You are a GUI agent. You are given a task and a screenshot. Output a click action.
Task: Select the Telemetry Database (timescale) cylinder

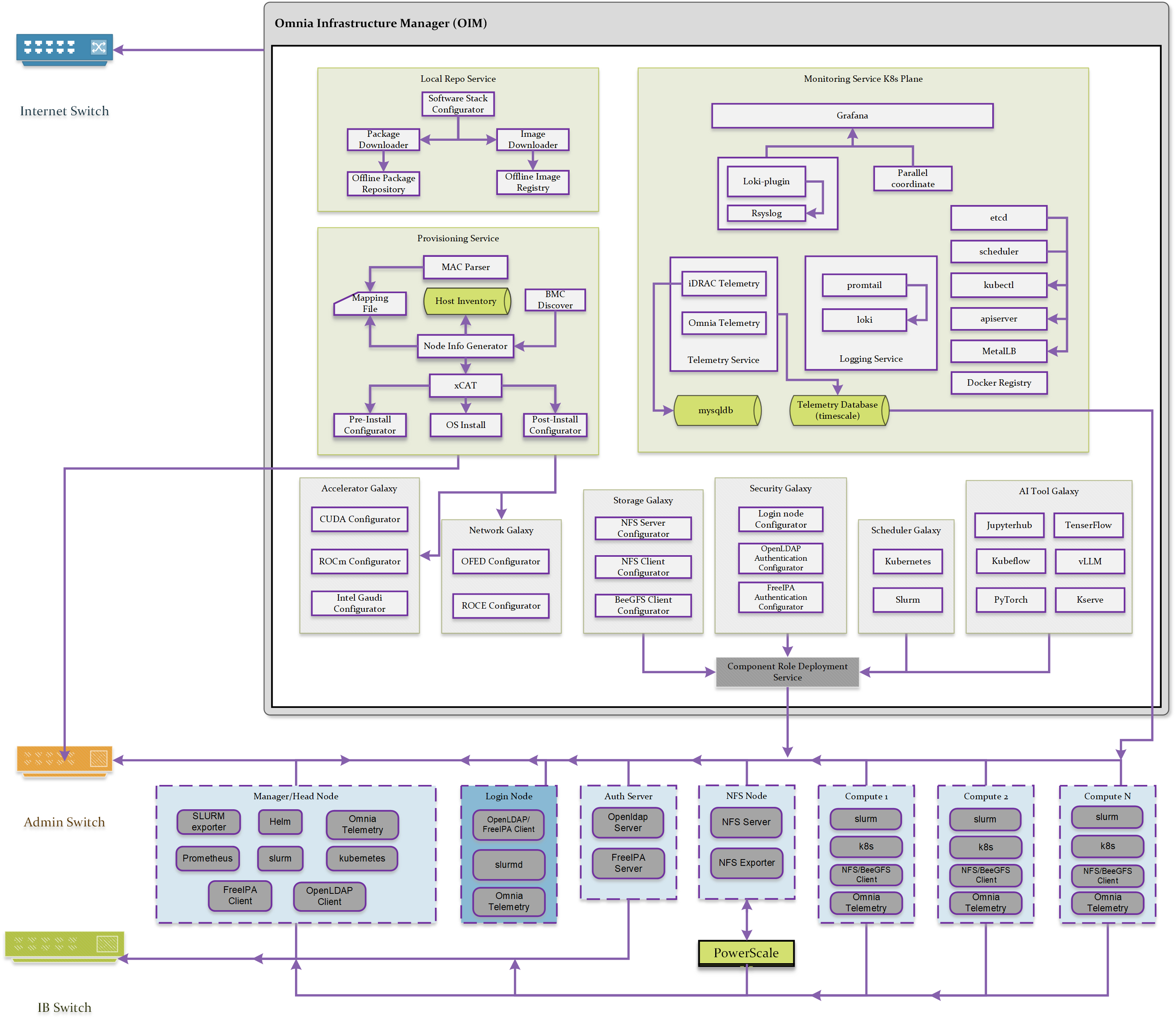click(838, 410)
